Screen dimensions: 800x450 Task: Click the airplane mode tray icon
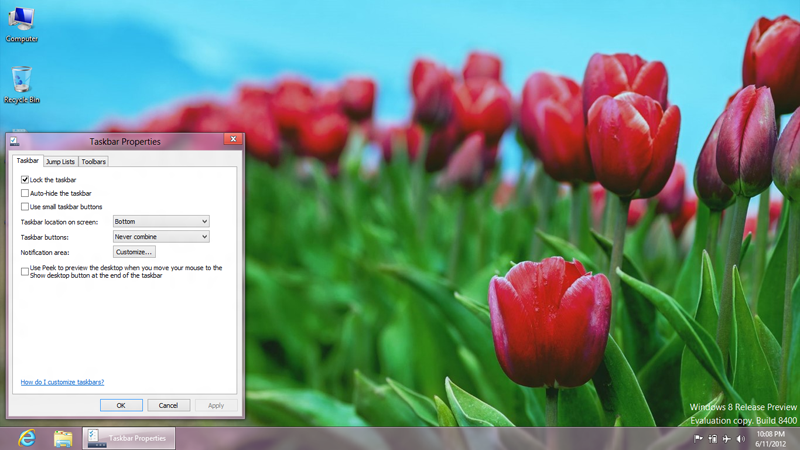pyautogui.click(x=727, y=439)
